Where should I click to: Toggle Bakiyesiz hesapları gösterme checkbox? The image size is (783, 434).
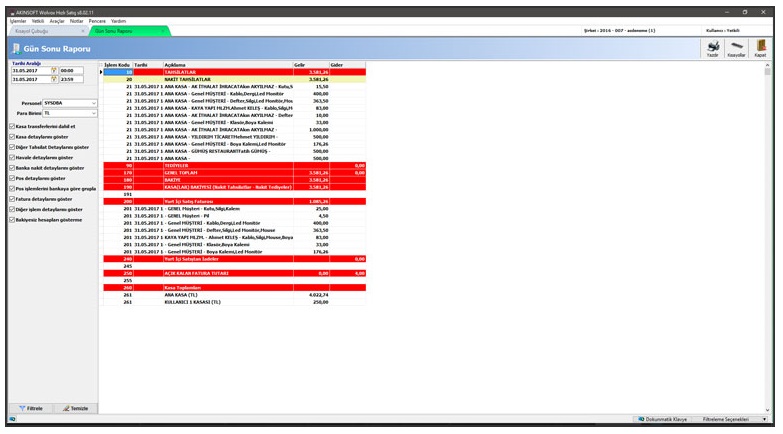(x=12, y=220)
